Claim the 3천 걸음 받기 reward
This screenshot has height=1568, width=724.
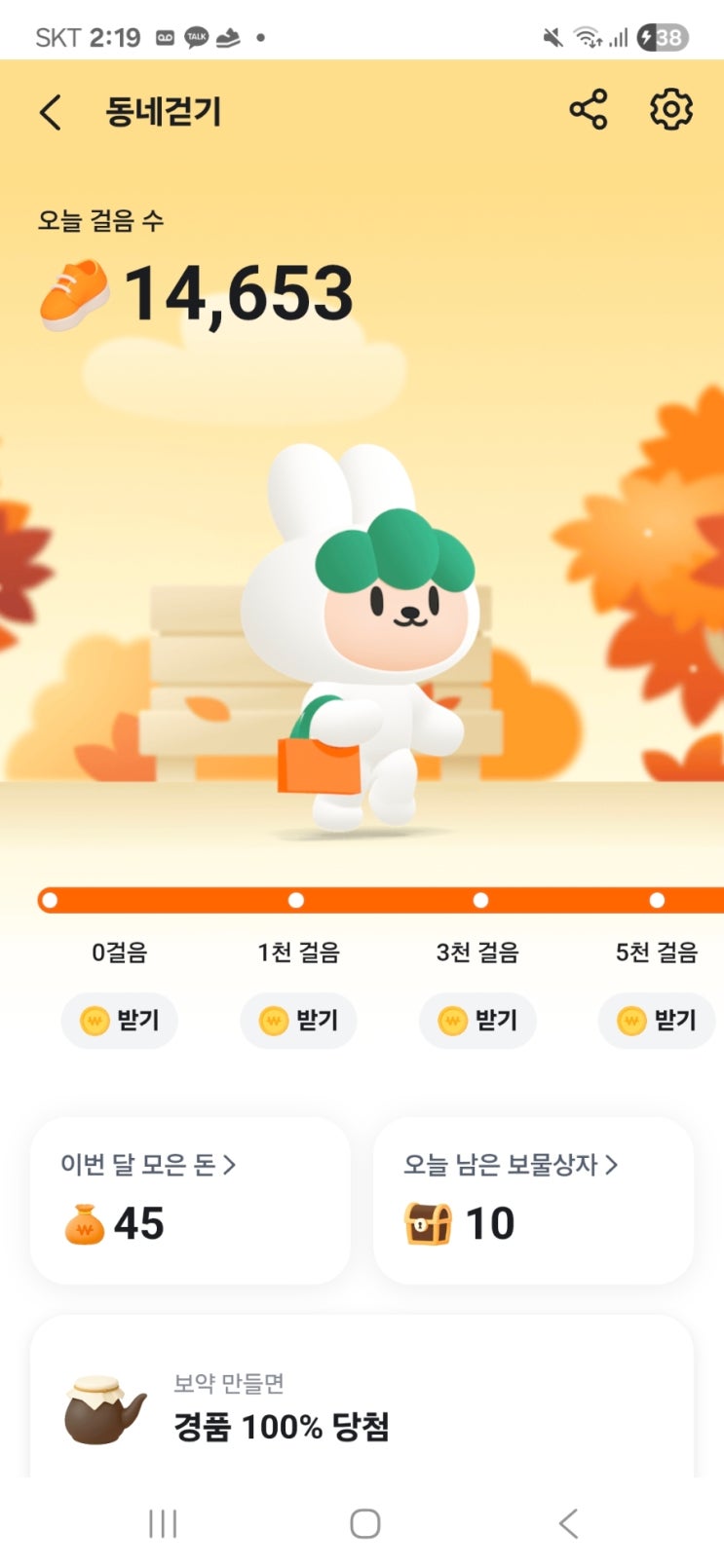click(x=477, y=1021)
